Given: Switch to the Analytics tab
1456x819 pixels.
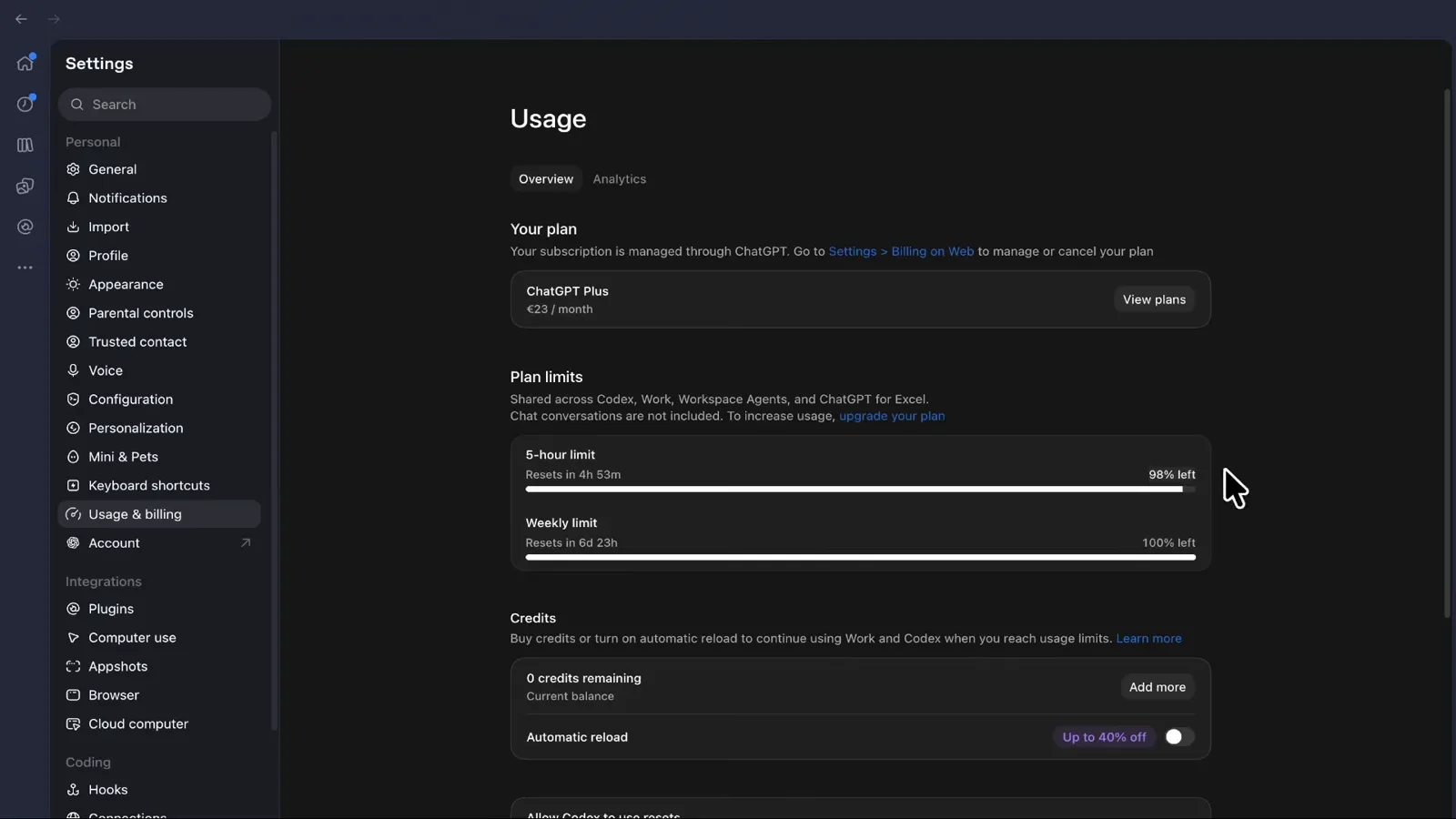Looking at the screenshot, I should (620, 179).
